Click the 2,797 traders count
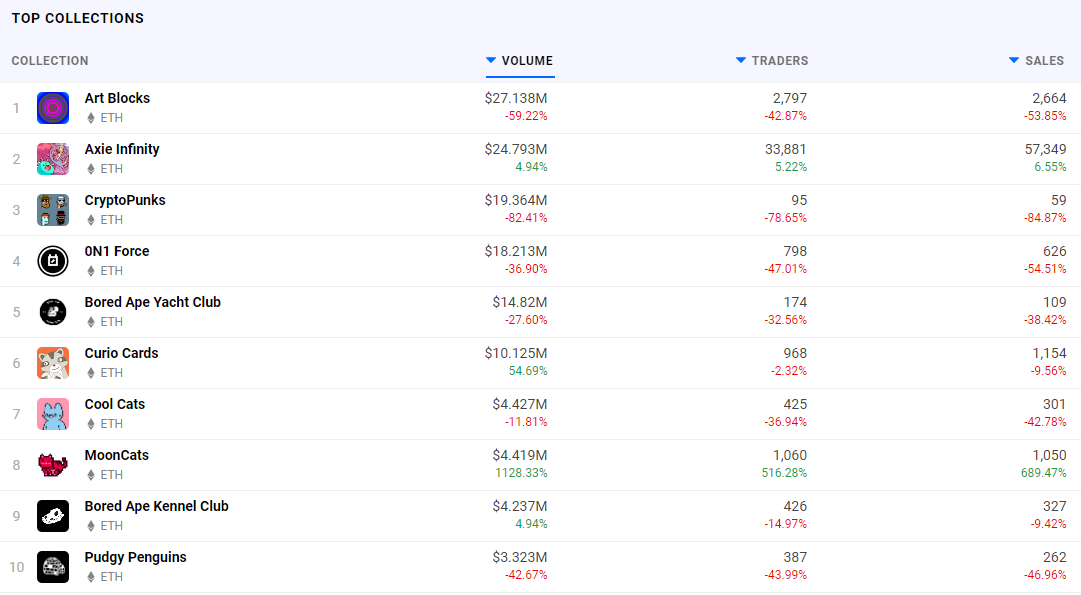The height and width of the screenshot is (595, 1081). (790, 98)
